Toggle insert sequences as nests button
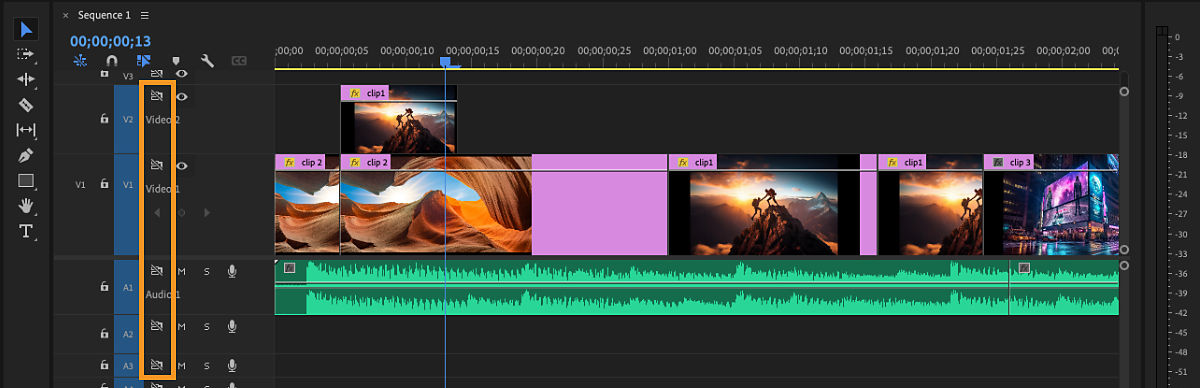The image size is (1200, 388). point(81,61)
